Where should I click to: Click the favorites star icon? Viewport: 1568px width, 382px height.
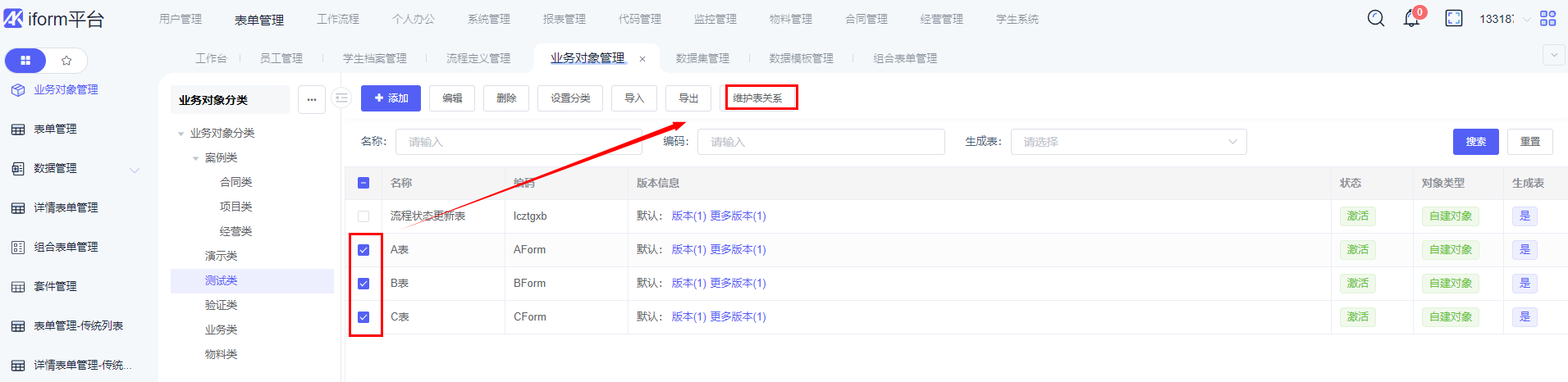(66, 61)
